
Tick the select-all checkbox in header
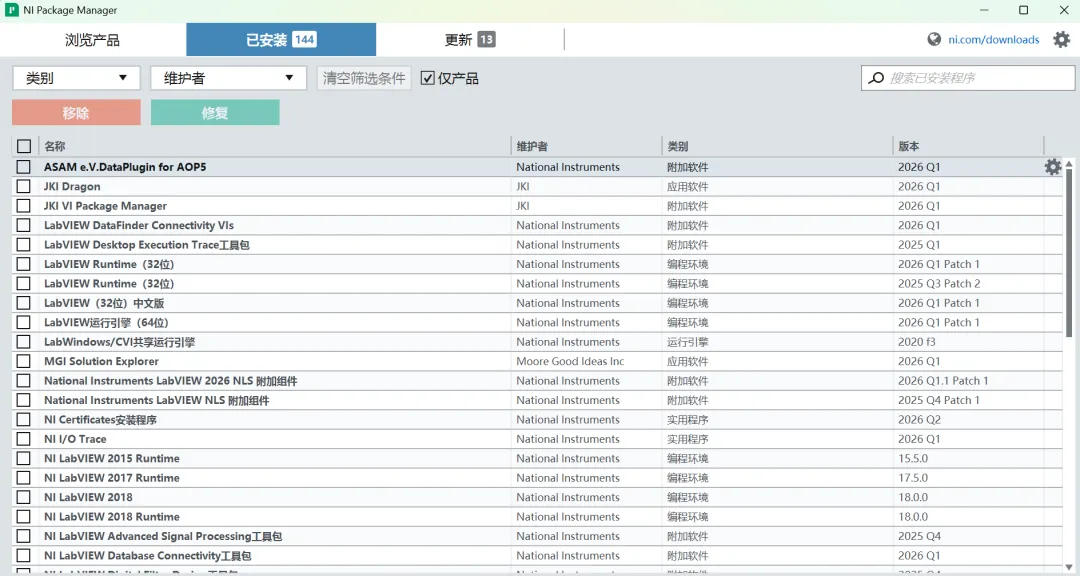click(x=24, y=146)
